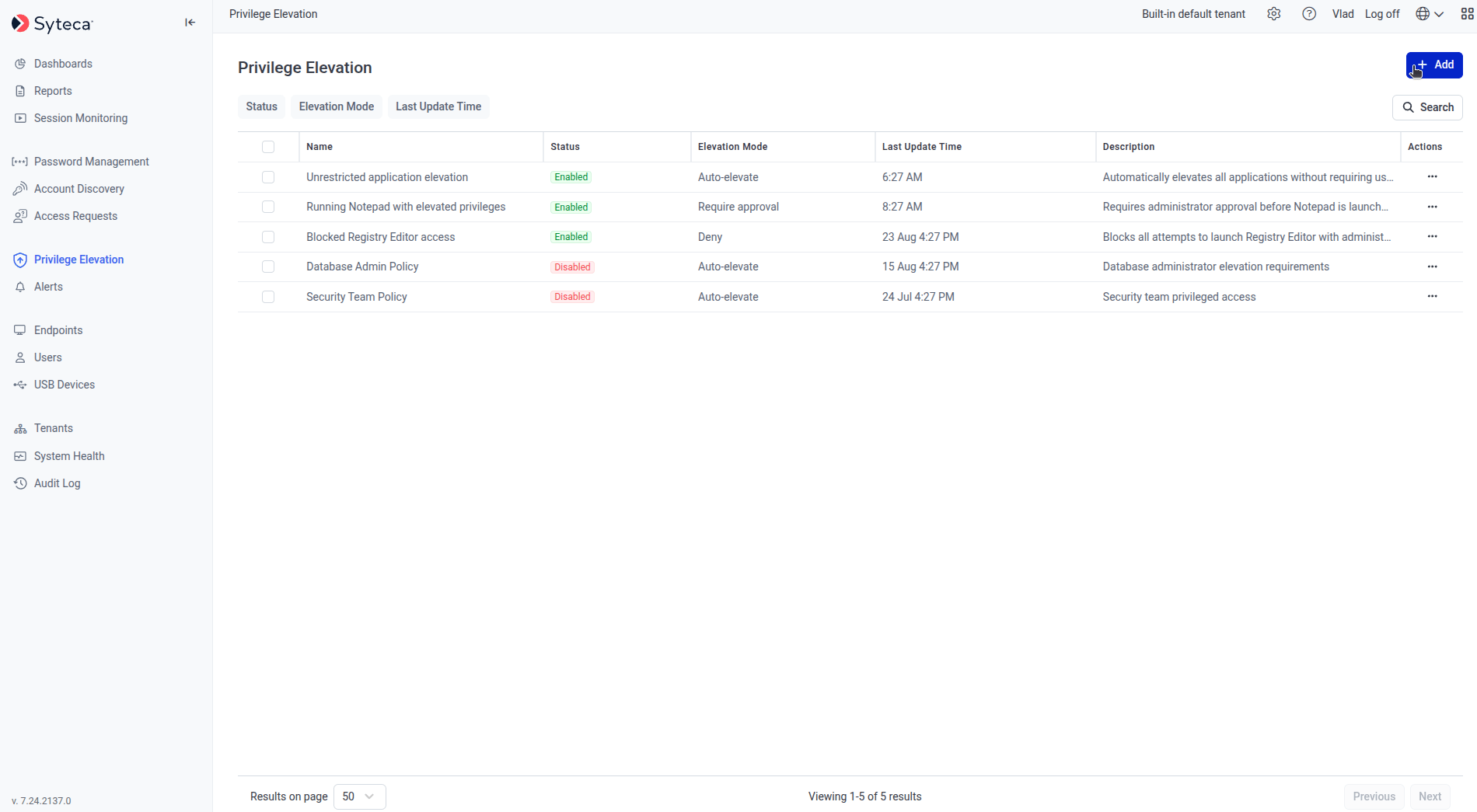Check the Running Notepad with elevated privileges row
The image size is (1477, 812).
tap(268, 207)
